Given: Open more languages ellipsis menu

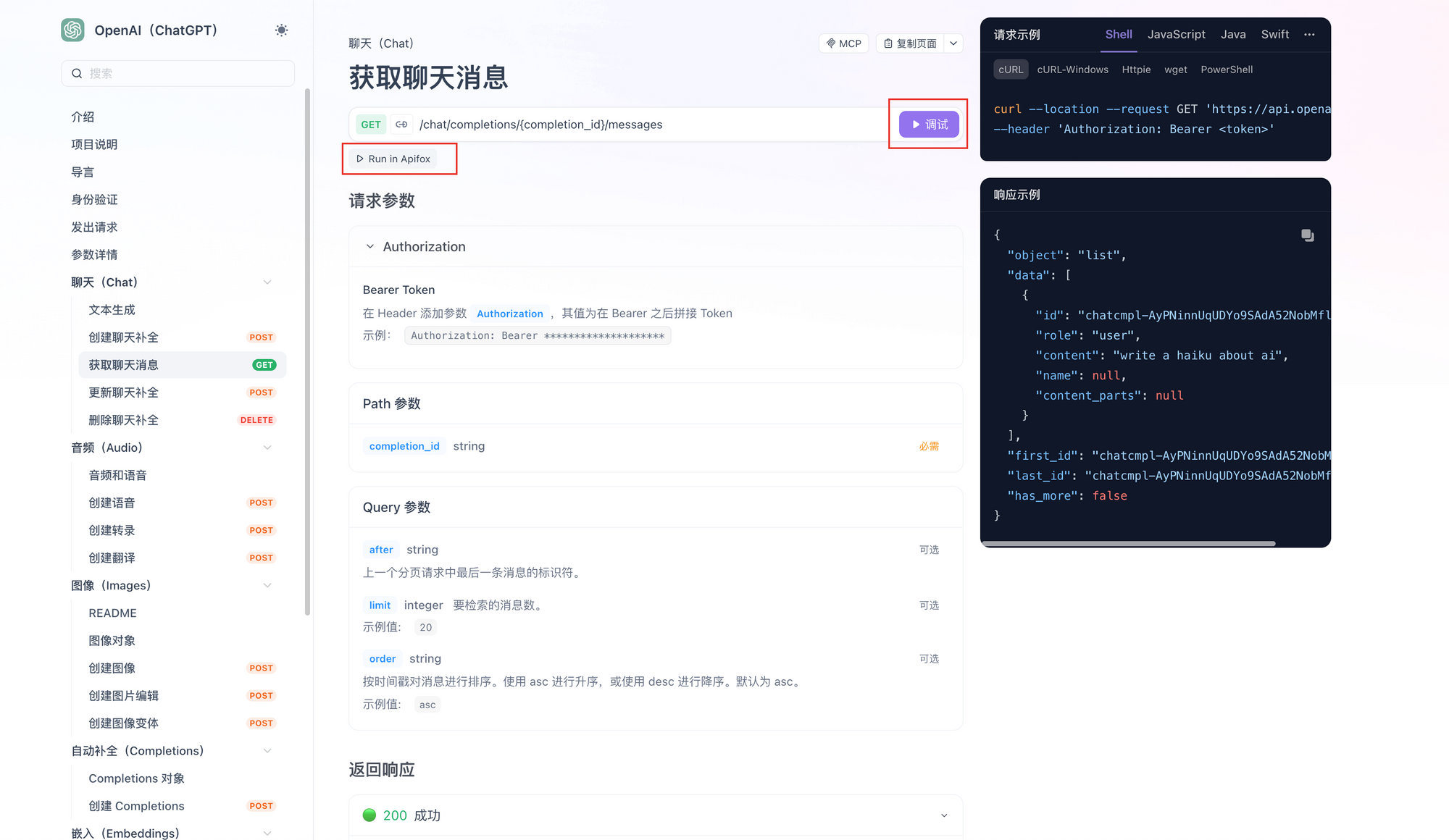Looking at the screenshot, I should [x=1309, y=35].
